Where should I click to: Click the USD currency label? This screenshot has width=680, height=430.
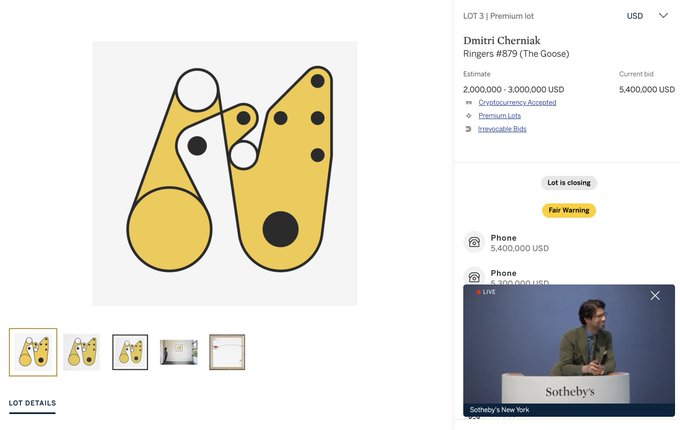pyautogui.click(x=634, y=16)
